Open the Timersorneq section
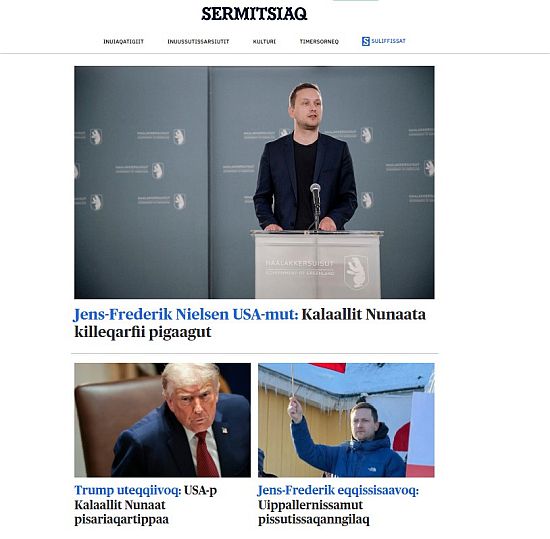Viewport: 550px width, 539px height. pos(319,41)
